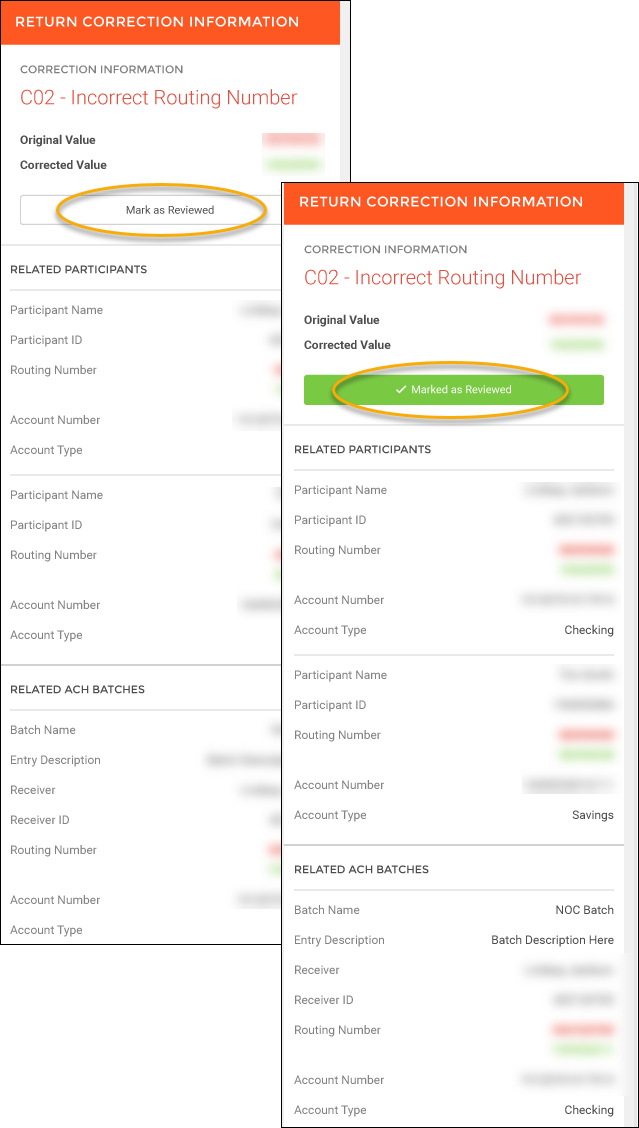Click front panel's Return Correction Information header
This screenshot has width=639, height=1128.
click(440, 202)
